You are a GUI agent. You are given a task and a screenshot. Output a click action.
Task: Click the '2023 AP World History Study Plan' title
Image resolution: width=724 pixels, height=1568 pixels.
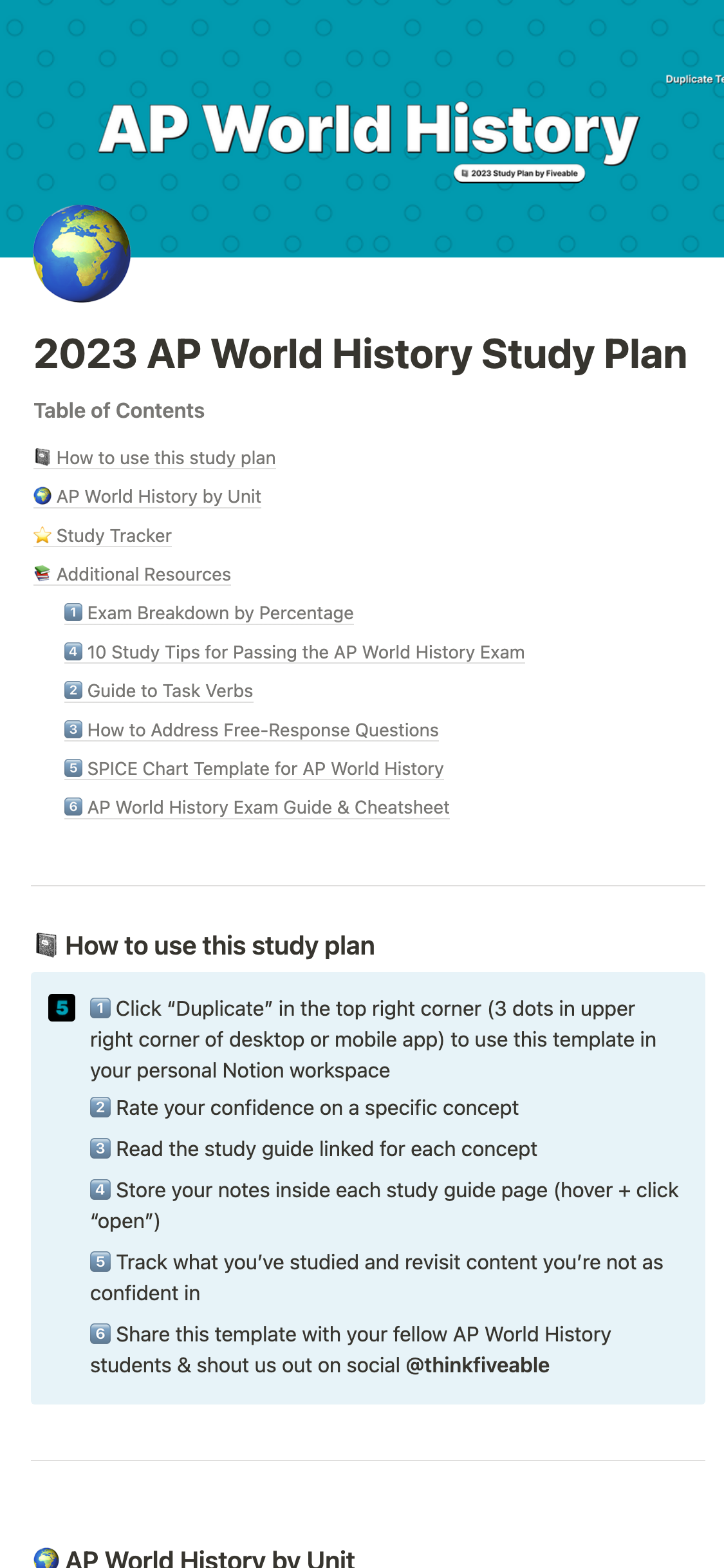coord(360,354)
